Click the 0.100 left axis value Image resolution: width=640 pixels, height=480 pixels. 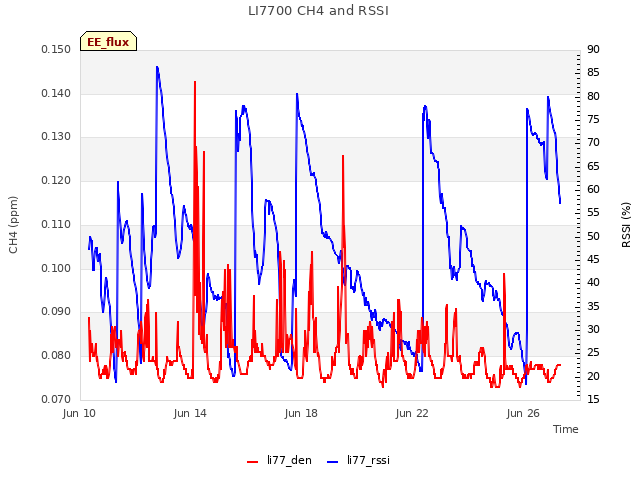(x=56, y=269)
